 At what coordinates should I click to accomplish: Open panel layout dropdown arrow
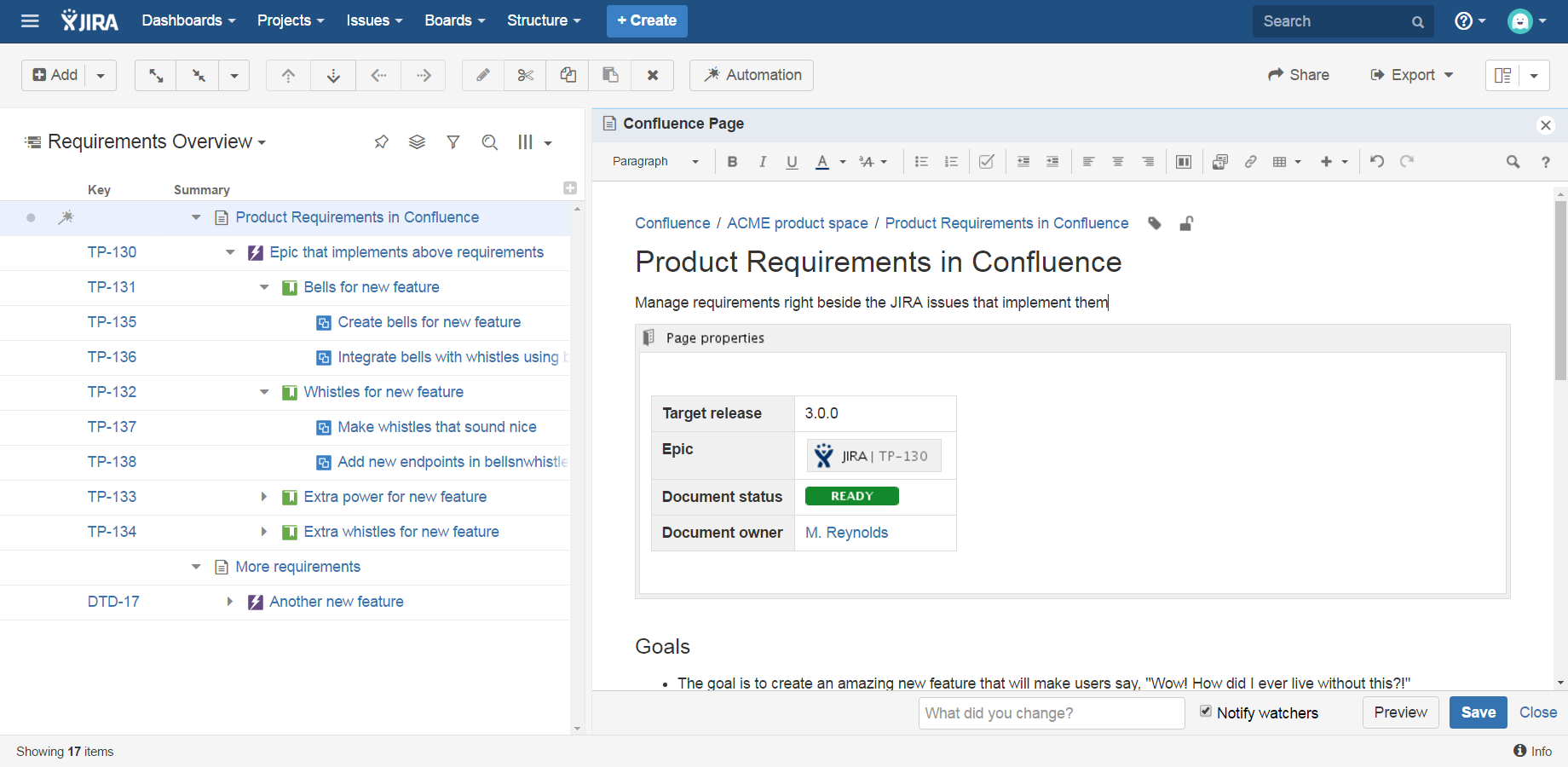pos(1534,75)
